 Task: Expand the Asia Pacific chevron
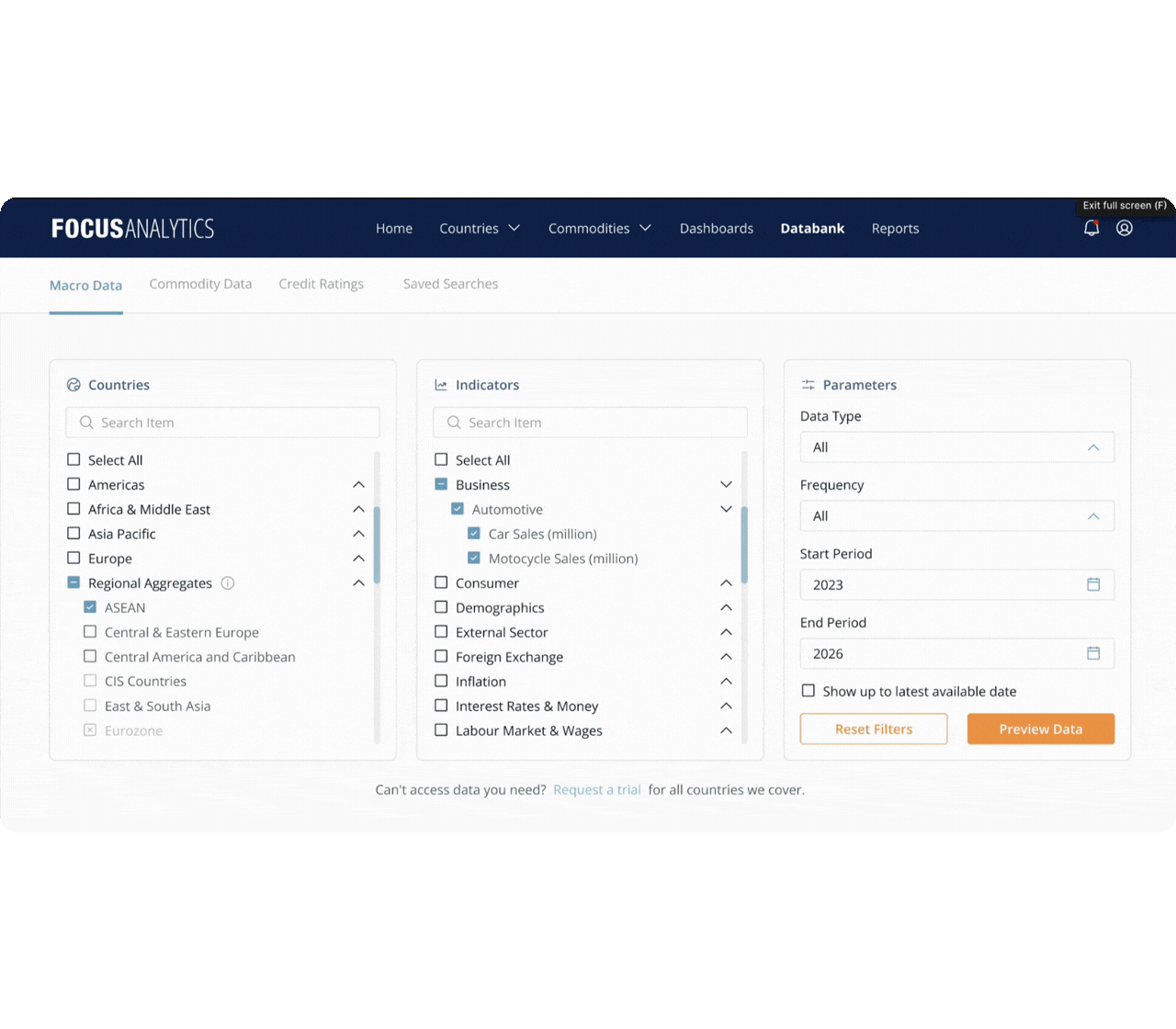[x=358, y=534]
